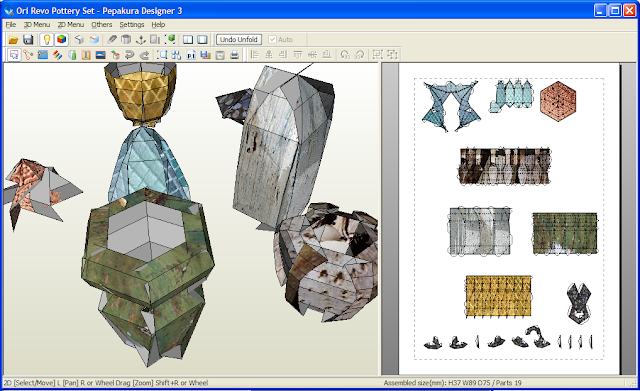This screenshot has width=640, height=391.
Task: Click the arrange parts squares icon
Action: [176, 55]
